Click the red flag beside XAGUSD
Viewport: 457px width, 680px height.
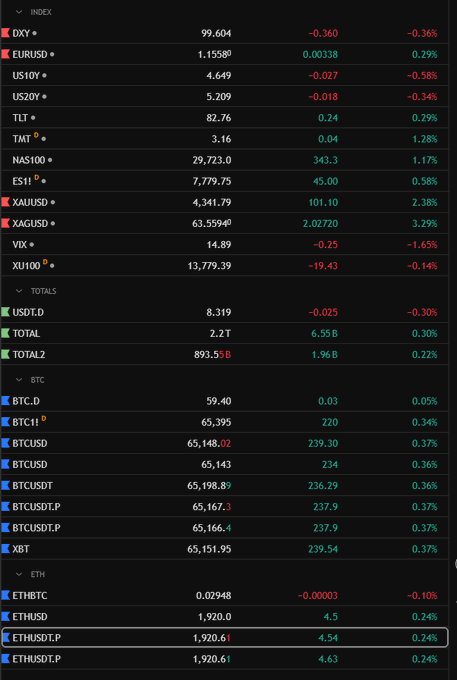click(x=6, y=223)
